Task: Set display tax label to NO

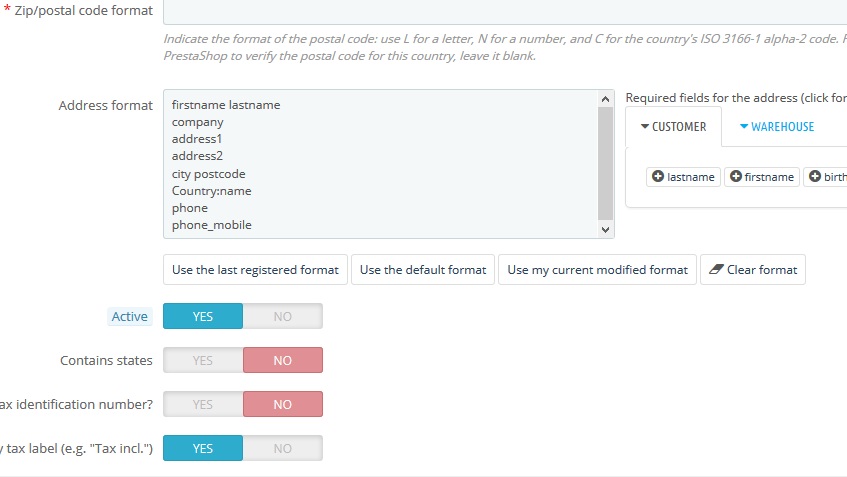Action: pos(283,448)
